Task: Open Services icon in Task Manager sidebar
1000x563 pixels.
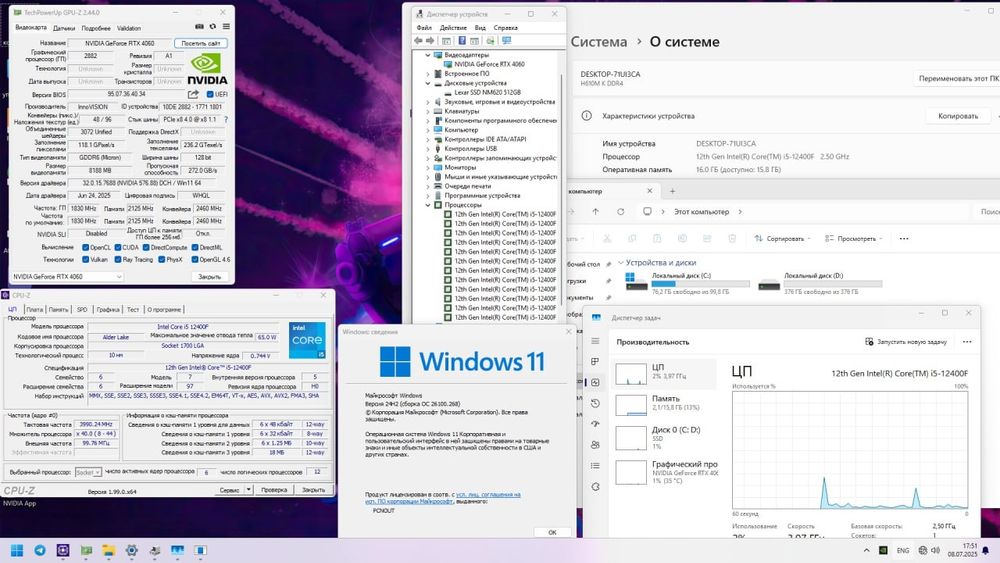Action: pos(595,486)
